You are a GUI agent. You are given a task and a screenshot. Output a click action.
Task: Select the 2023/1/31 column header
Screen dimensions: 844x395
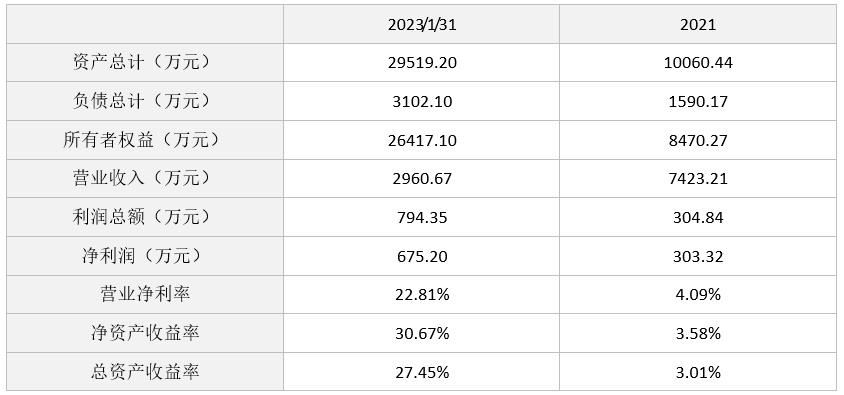421,24
